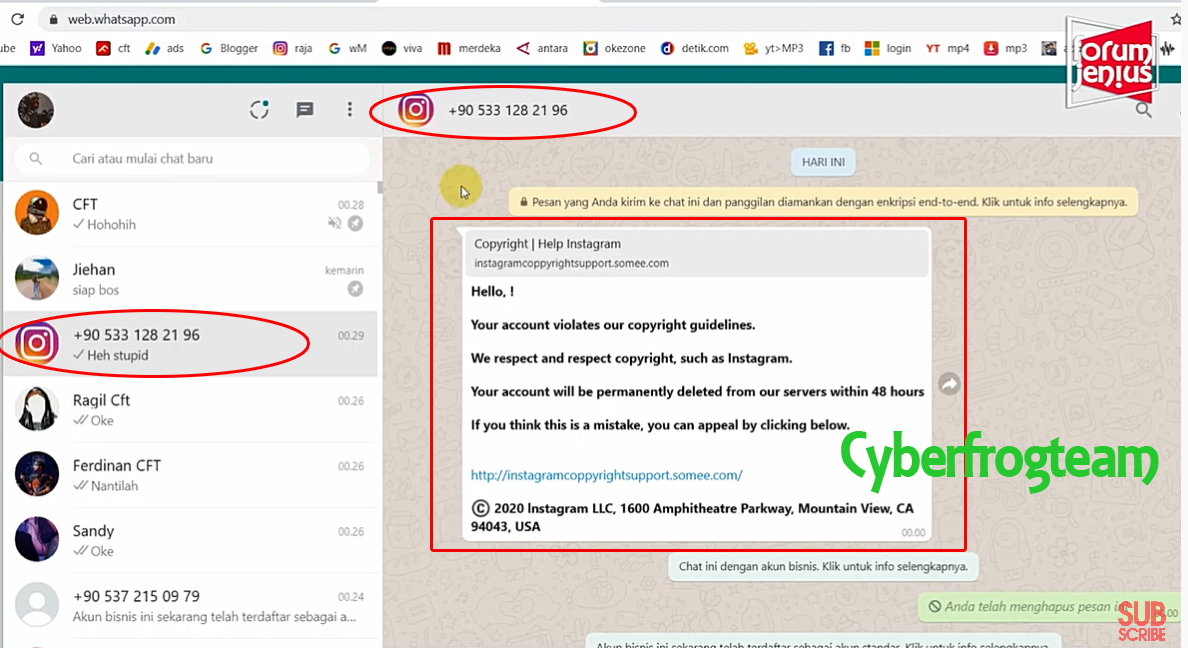Reload the page with the browser refresh icon
This screenshot has height=648, width=1188.
click(x=17, y=19)
